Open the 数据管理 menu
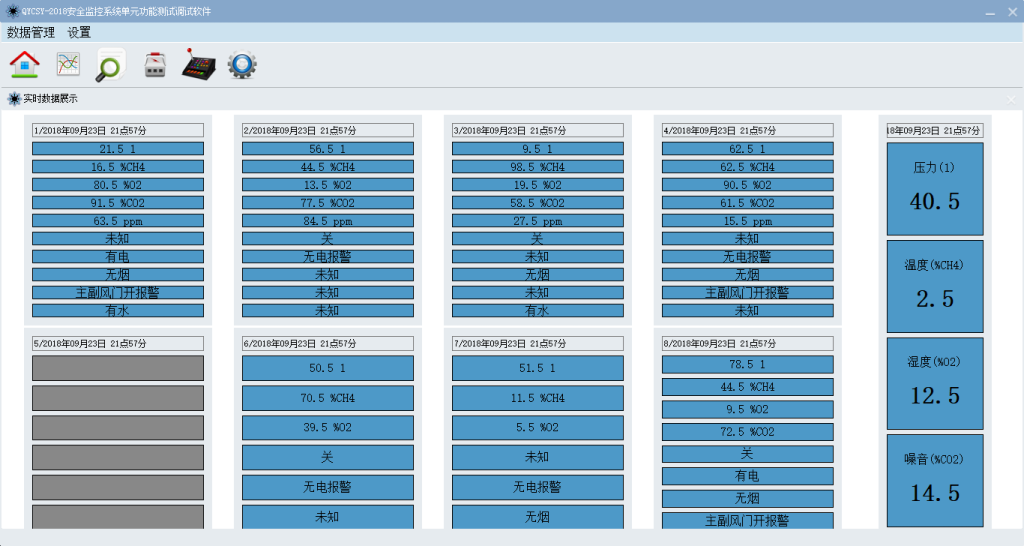Image resolution: width=1024 pixels, height=546 pixels. click(31, 32)
